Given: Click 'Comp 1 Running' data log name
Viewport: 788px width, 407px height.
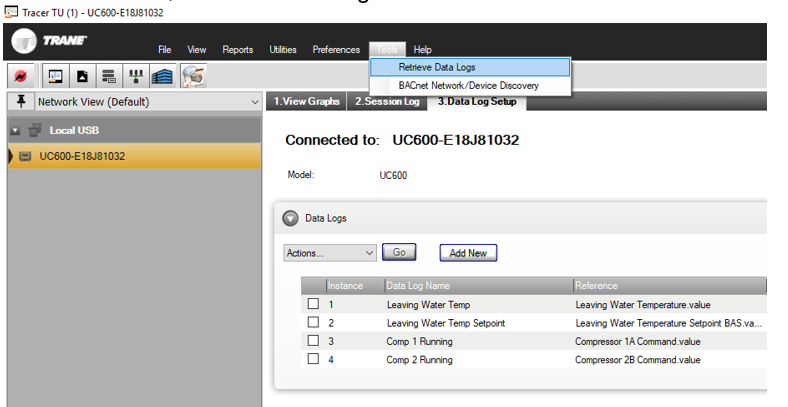Looking at the screenshot, I should click(419, 341).
